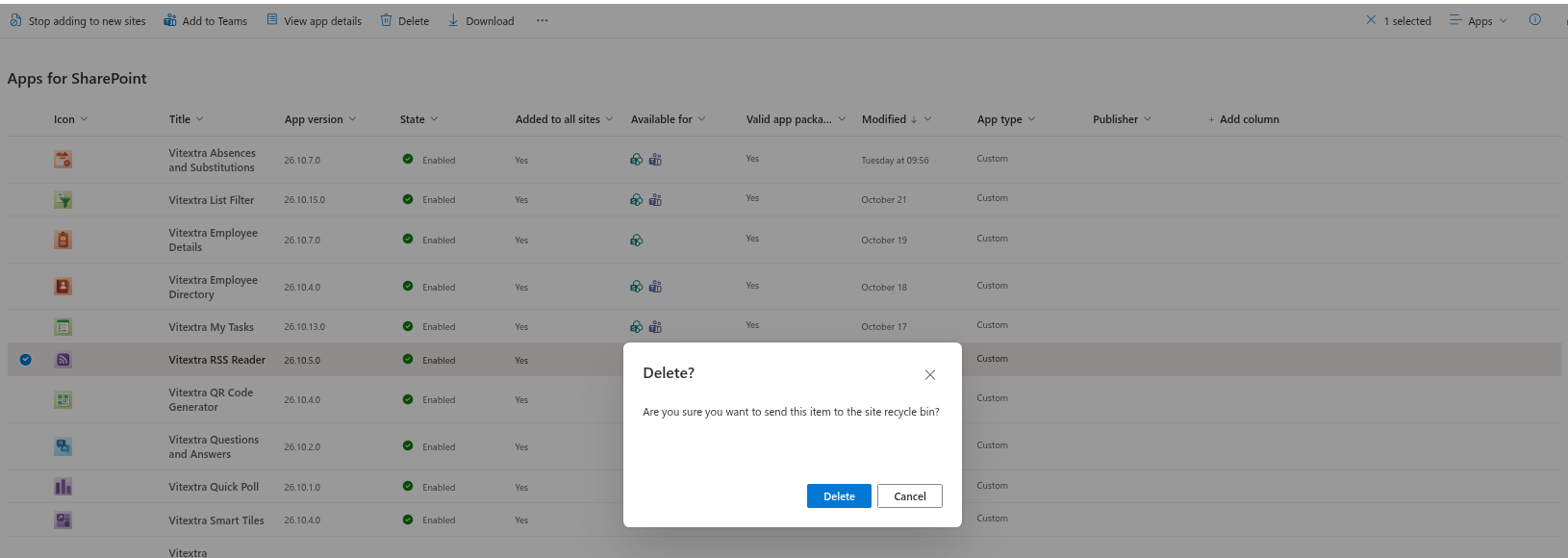
Task: Click Teams availability icon for List Filter row
Action: click(x=655, y=200)
